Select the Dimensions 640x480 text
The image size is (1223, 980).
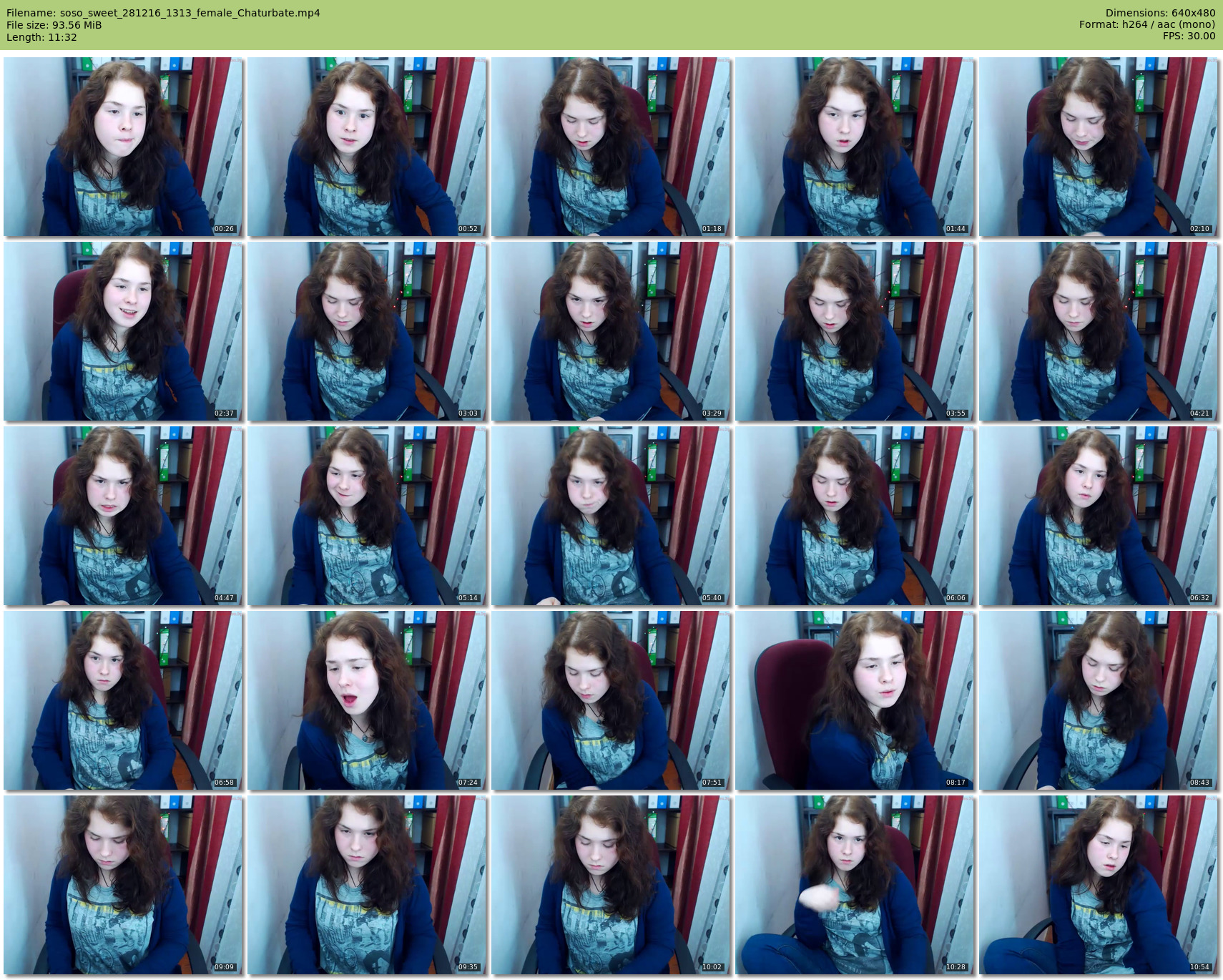pos(1160,13)
